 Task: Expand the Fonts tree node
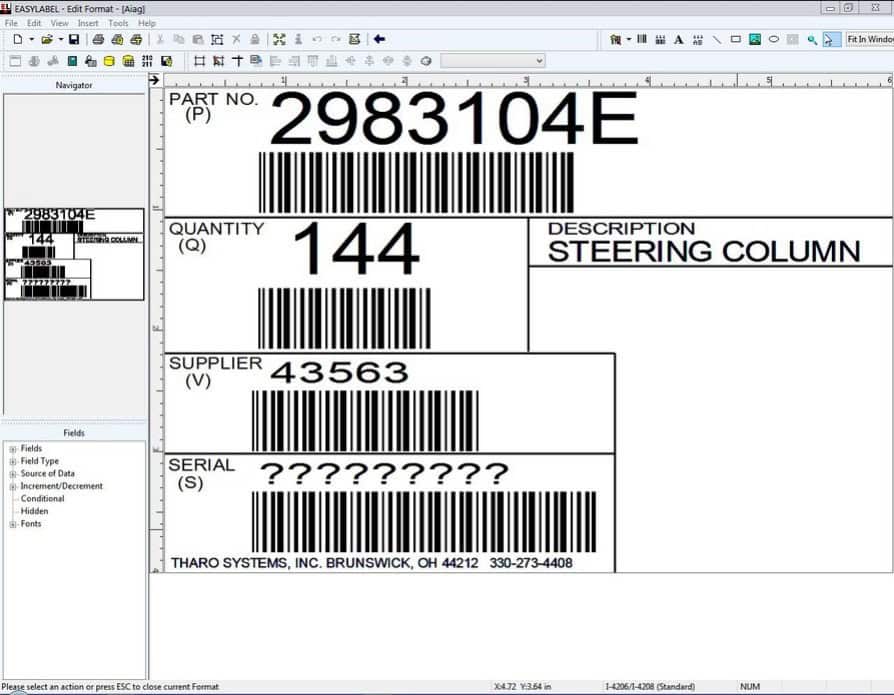pos(13,524)
